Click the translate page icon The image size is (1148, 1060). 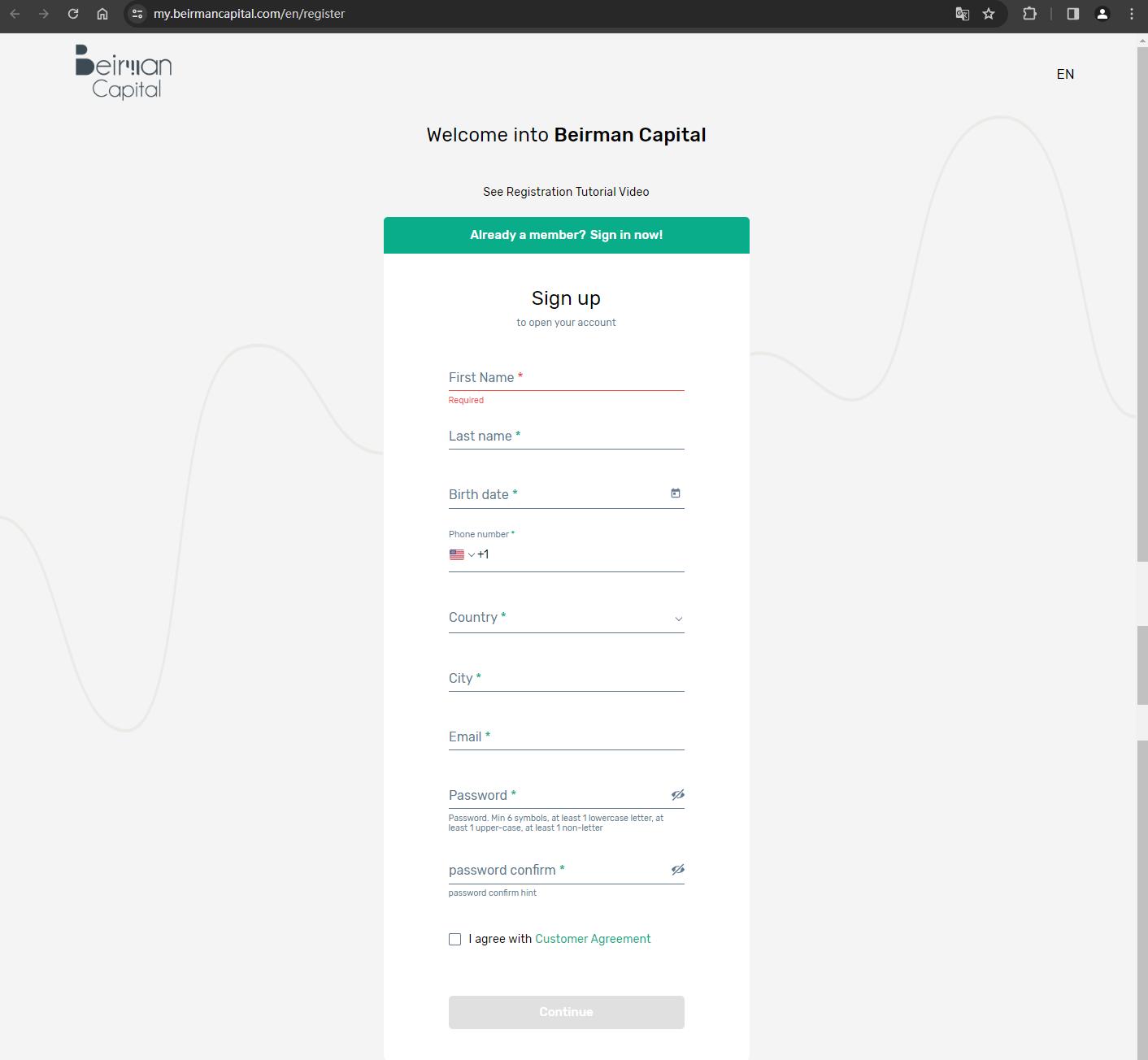[962, 14]
